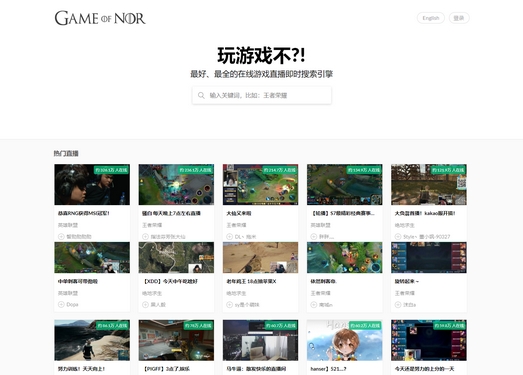Click the circle icon beside DL streamer name
523x375 pixels.
[x=229, y=237]
